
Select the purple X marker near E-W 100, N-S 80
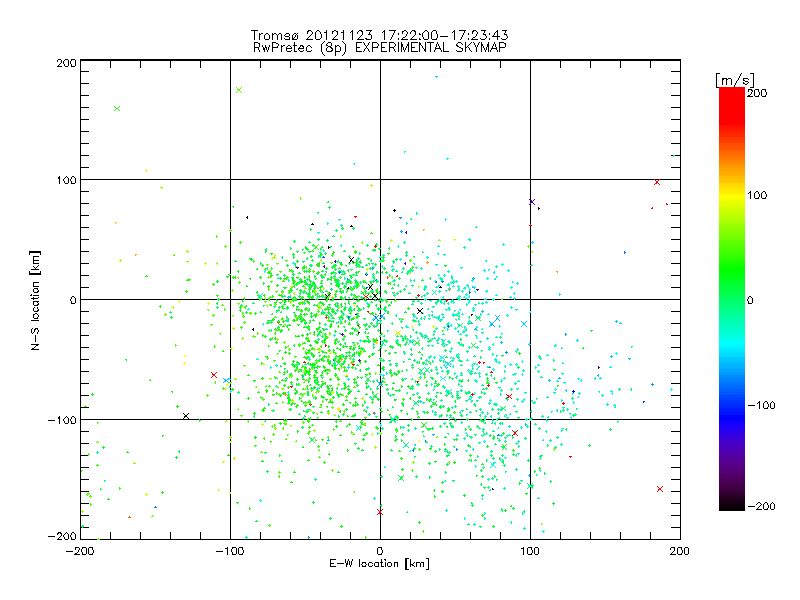point(532,202)
